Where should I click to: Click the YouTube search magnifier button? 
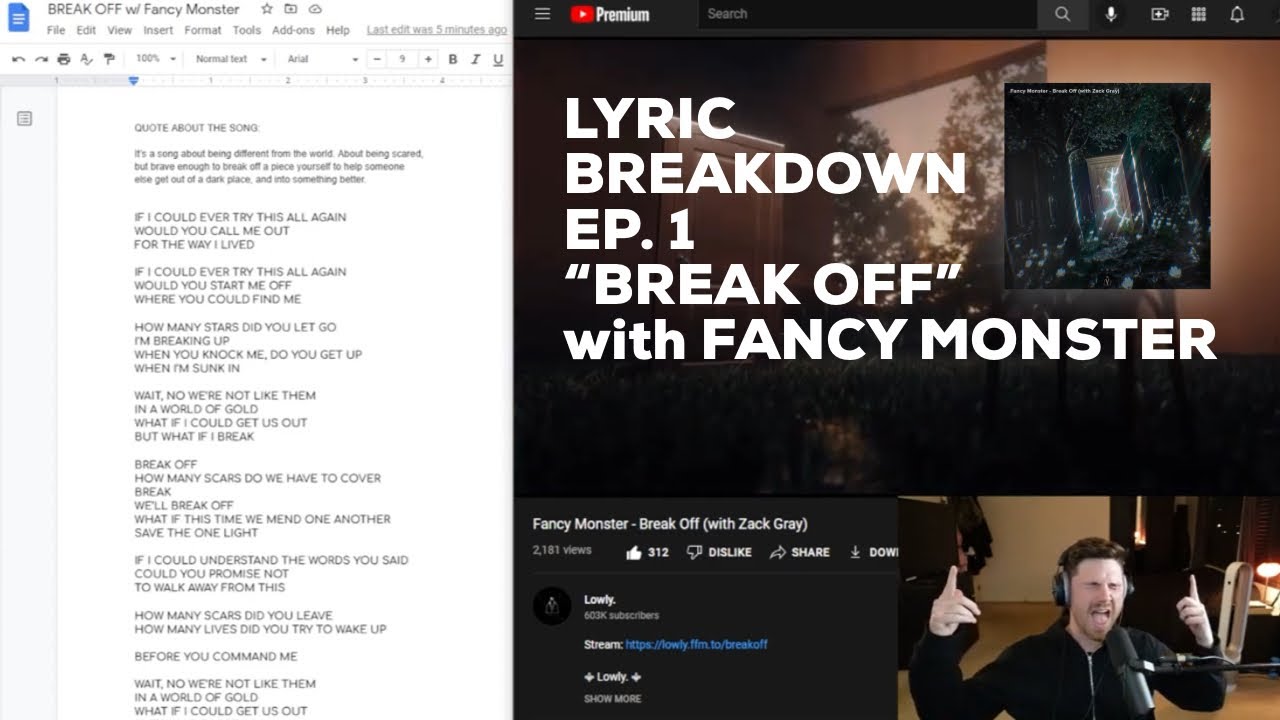coord(1062,14)
